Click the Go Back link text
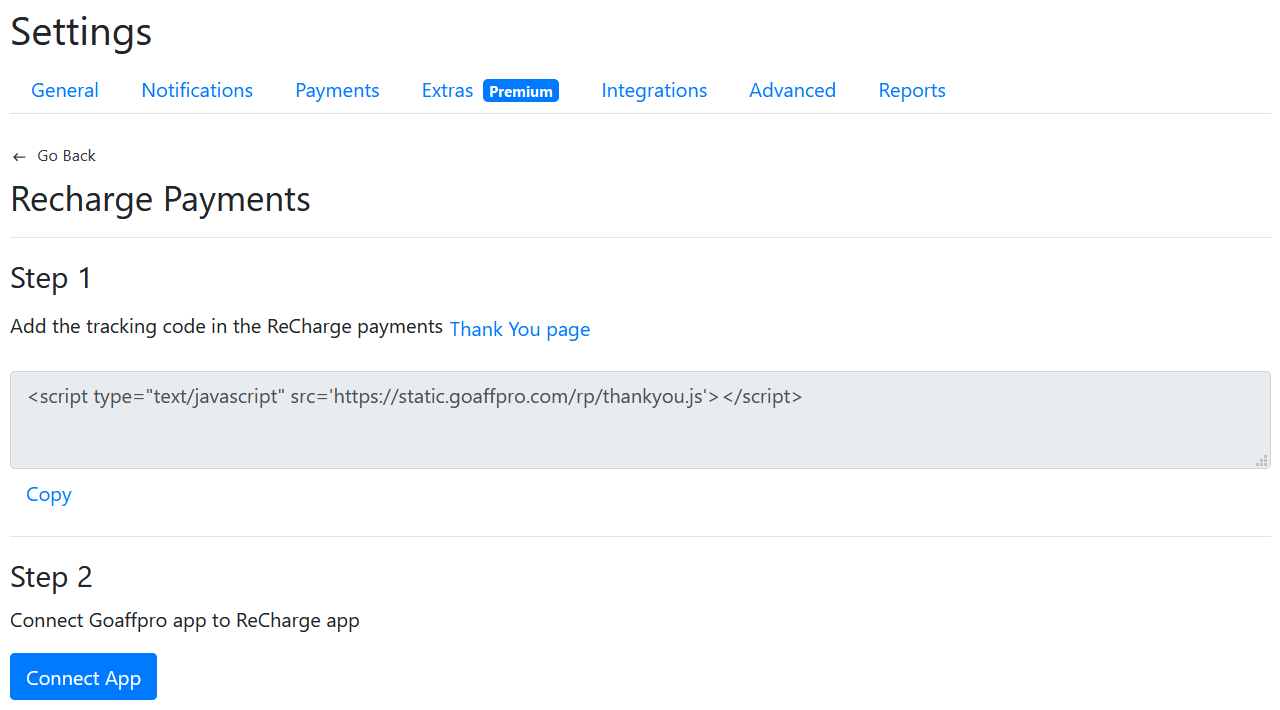Screen dimensions: 1280x710 (x=67, y=156)
